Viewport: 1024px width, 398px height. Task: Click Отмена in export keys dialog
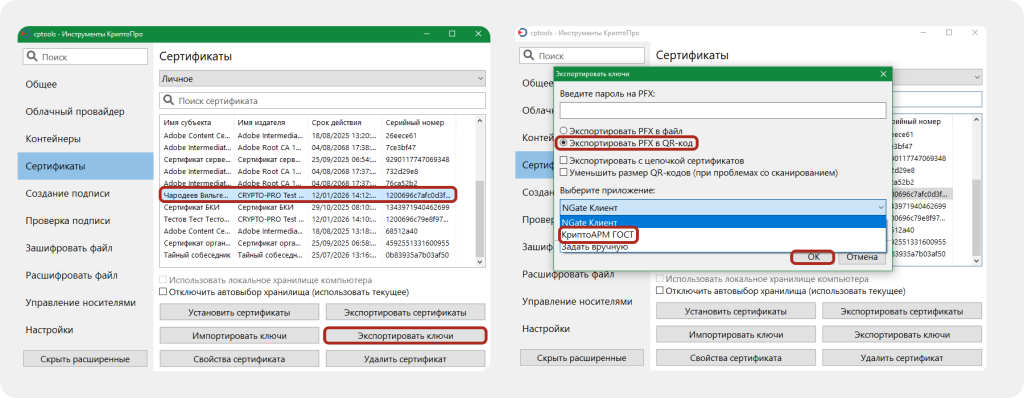[862, 257]
